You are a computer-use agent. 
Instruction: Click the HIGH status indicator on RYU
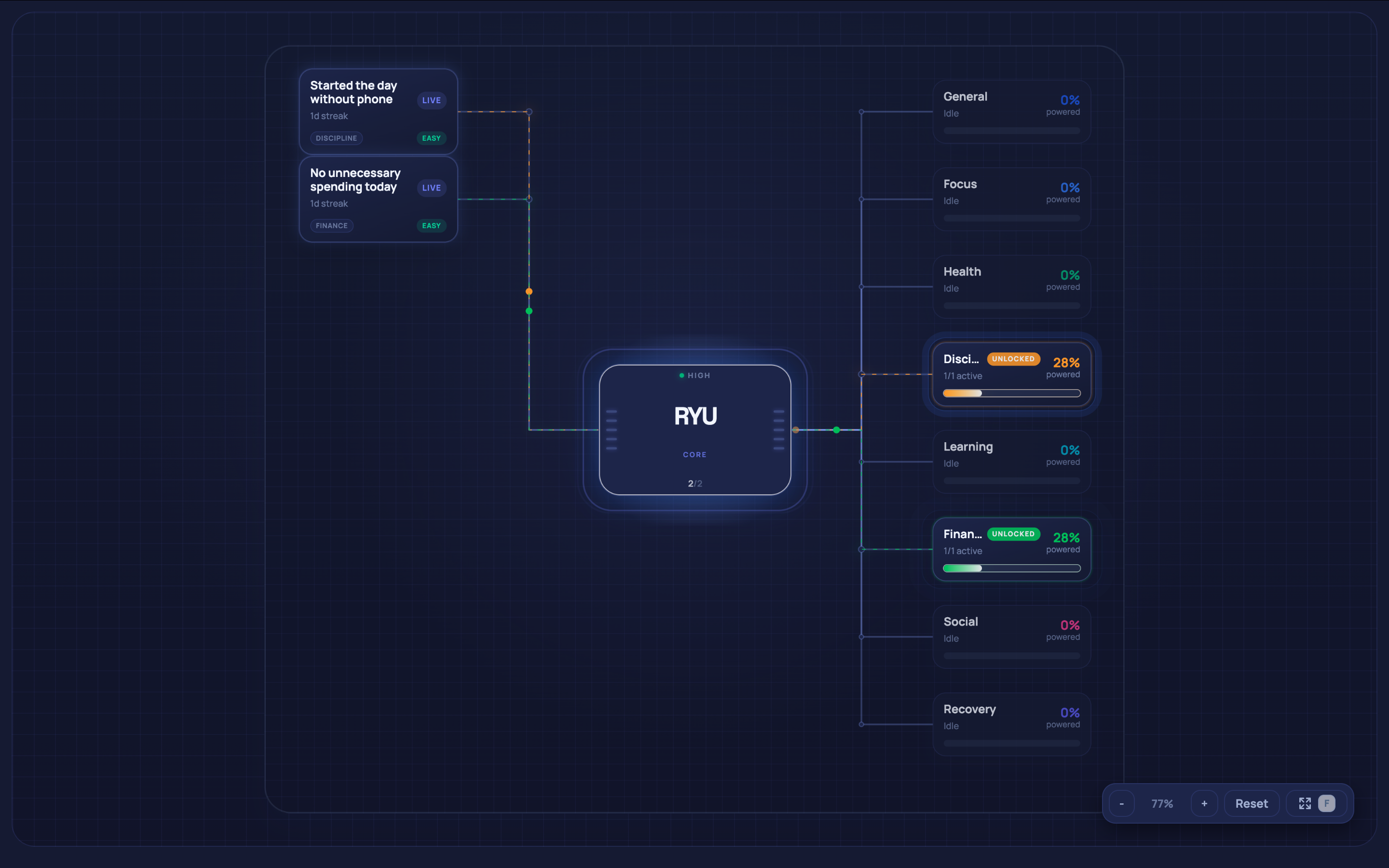click(695, 376)
